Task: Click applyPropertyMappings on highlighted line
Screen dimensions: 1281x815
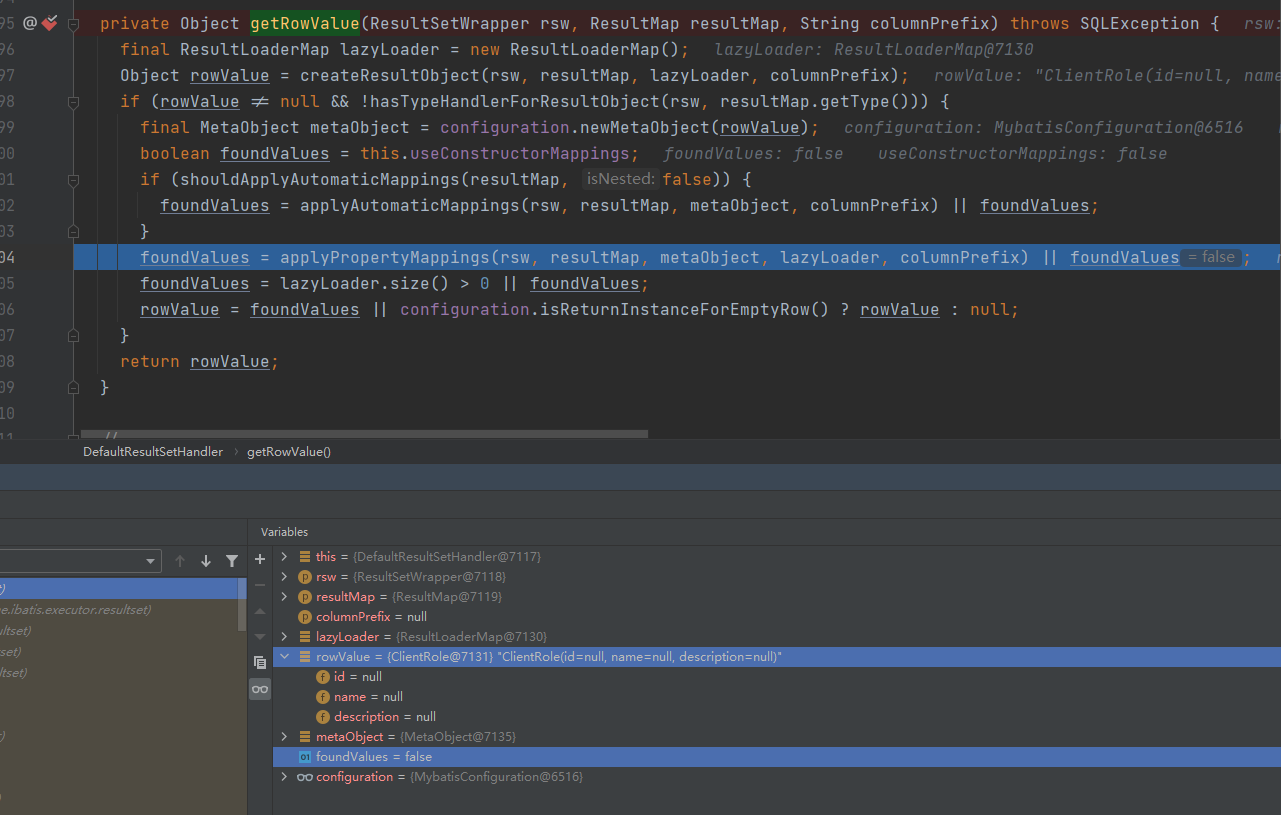Action: tap(385, 257)
